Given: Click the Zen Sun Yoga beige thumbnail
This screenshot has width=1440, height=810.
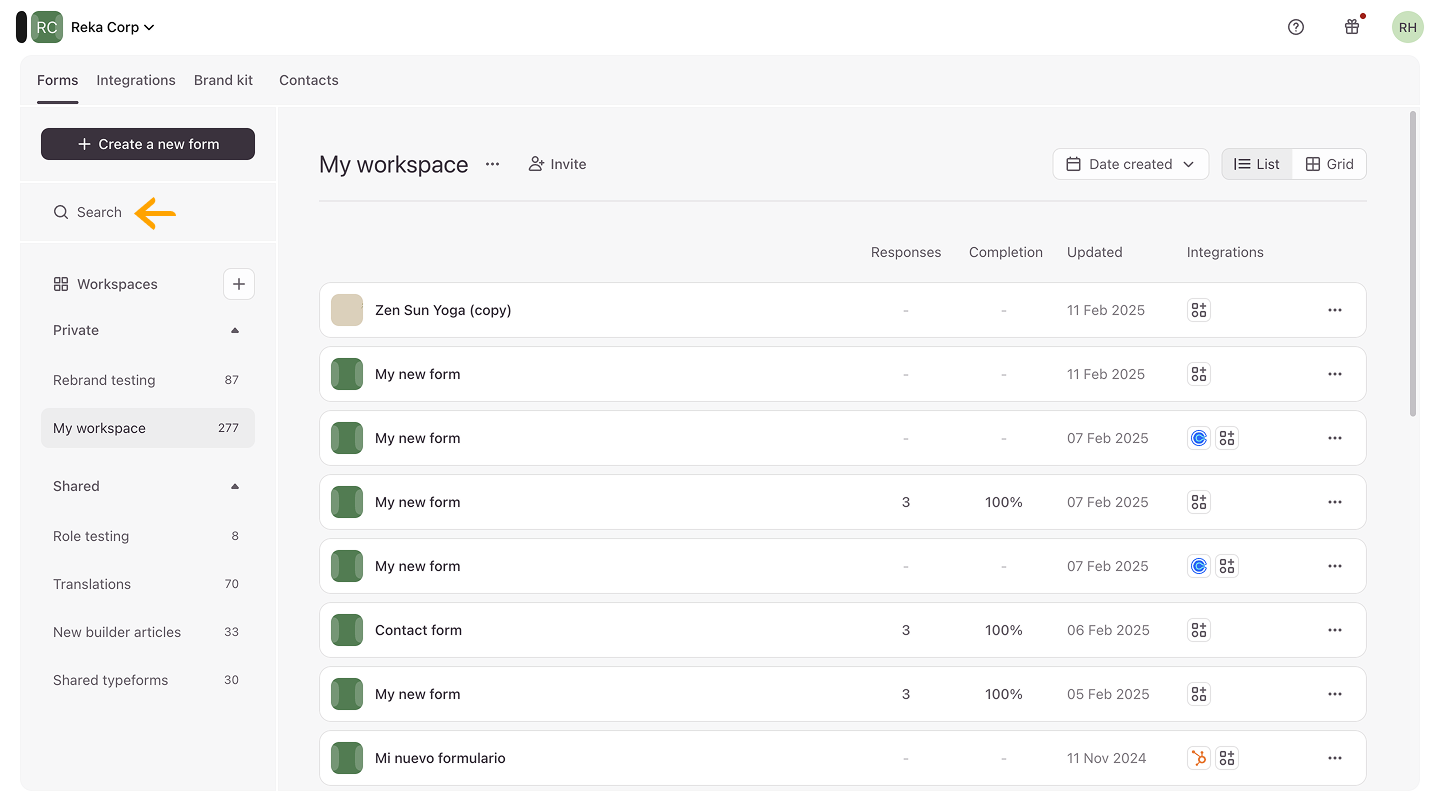Looking at the screenshot, I should (x=347, y=310).
